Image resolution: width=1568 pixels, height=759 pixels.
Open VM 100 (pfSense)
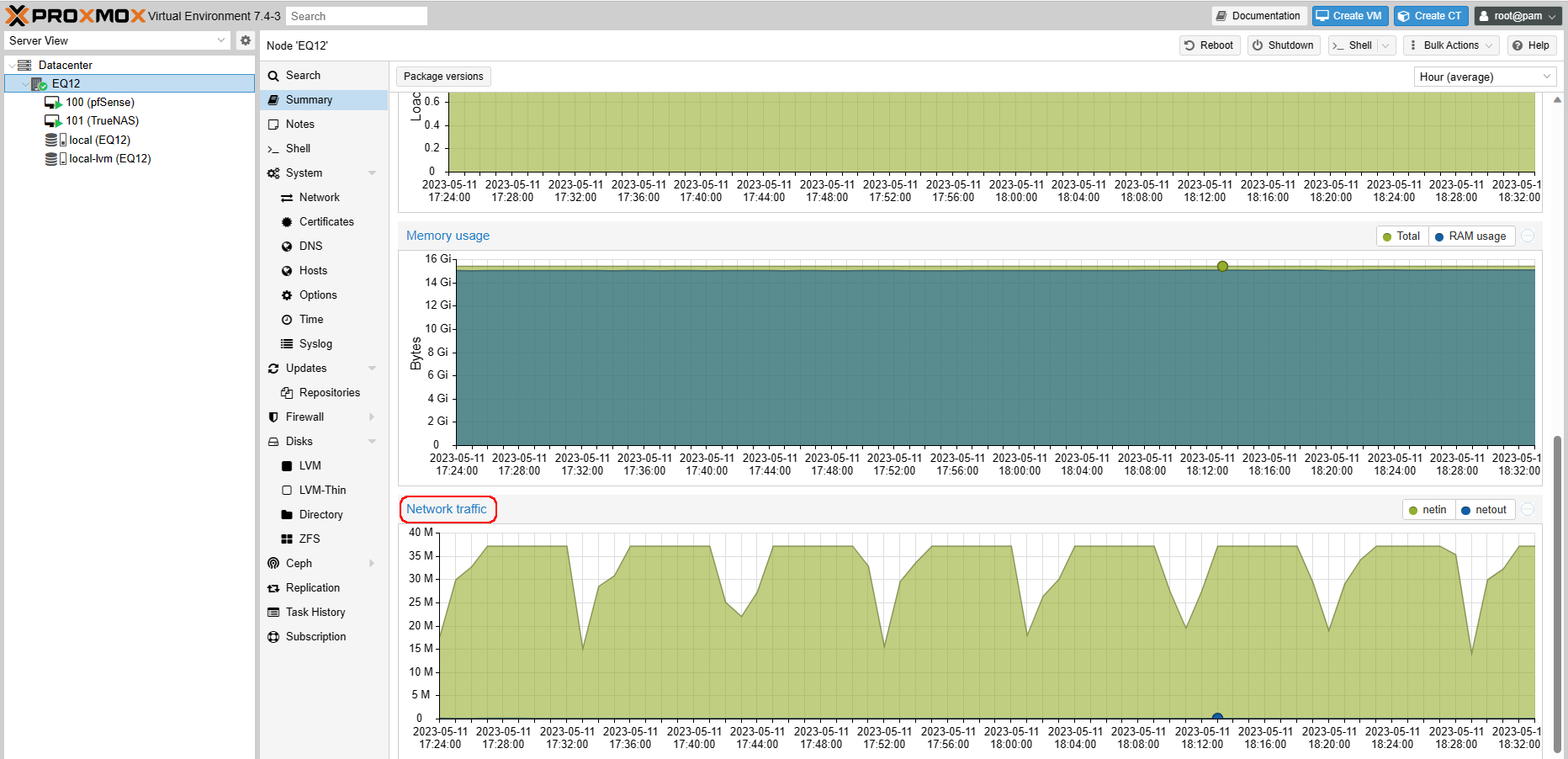click(99, 102)
